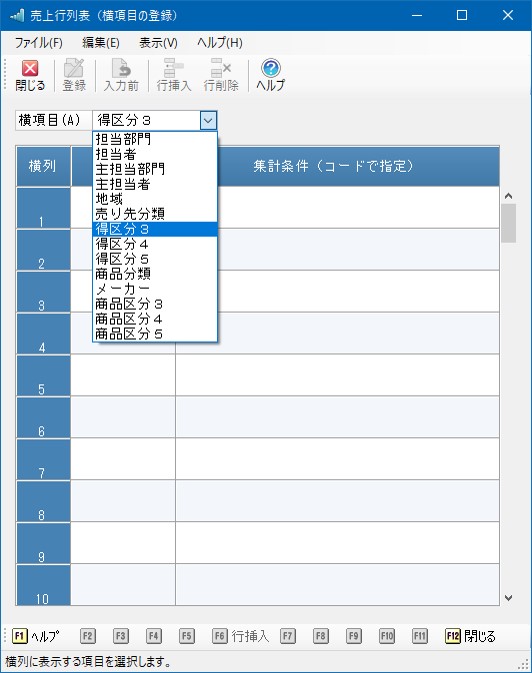Select 担当者 from the dropdown list
This screenshot has height=673, width=532.
[155, 155]
